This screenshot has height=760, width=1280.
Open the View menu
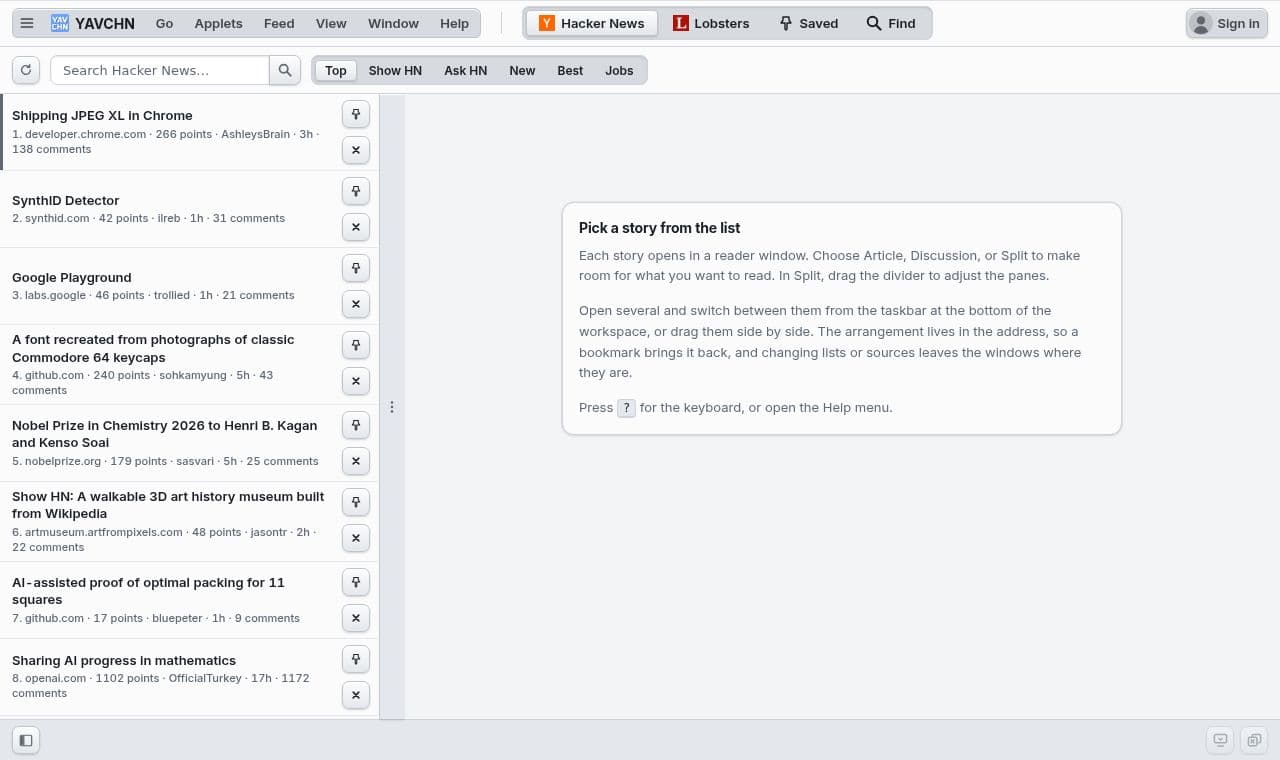pos(331,23)
